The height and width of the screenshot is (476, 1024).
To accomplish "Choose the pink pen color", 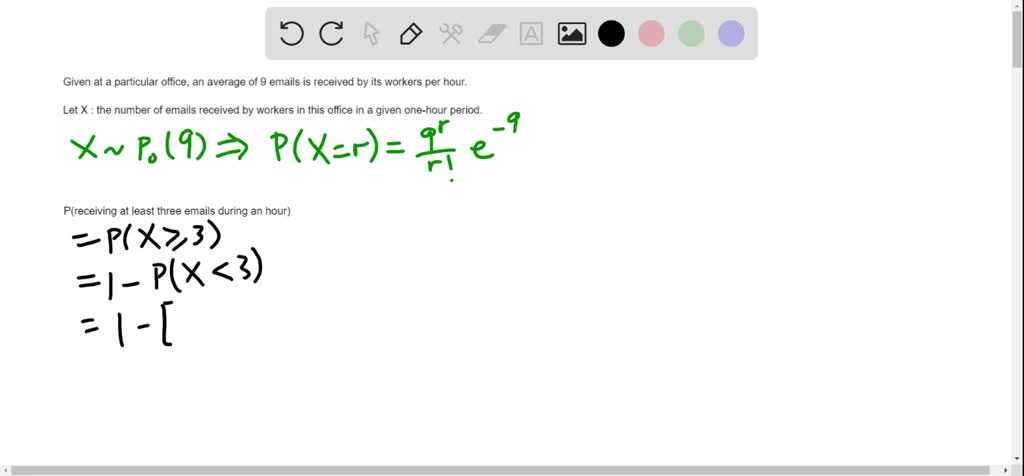I will pos(651,34).
